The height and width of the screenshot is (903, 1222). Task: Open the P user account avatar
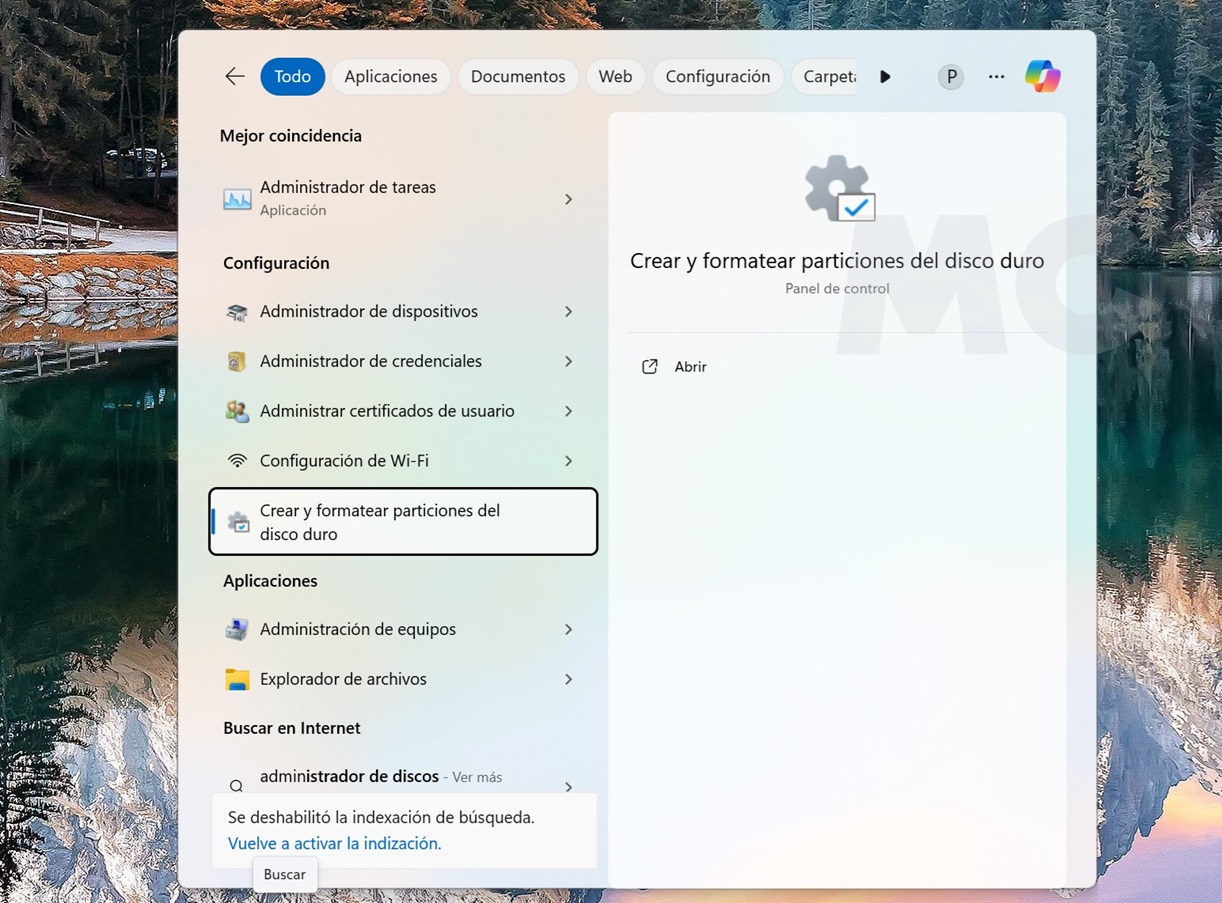951,77
